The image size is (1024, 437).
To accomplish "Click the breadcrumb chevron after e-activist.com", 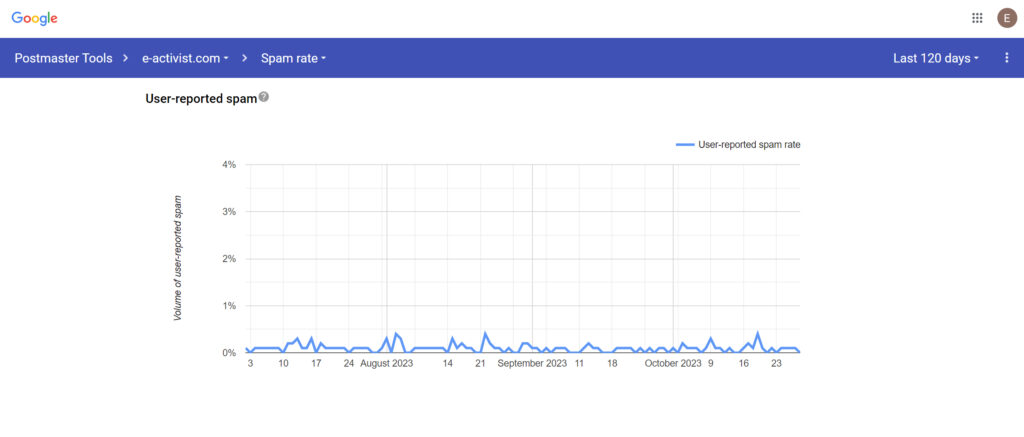I will tap(245, 58).
